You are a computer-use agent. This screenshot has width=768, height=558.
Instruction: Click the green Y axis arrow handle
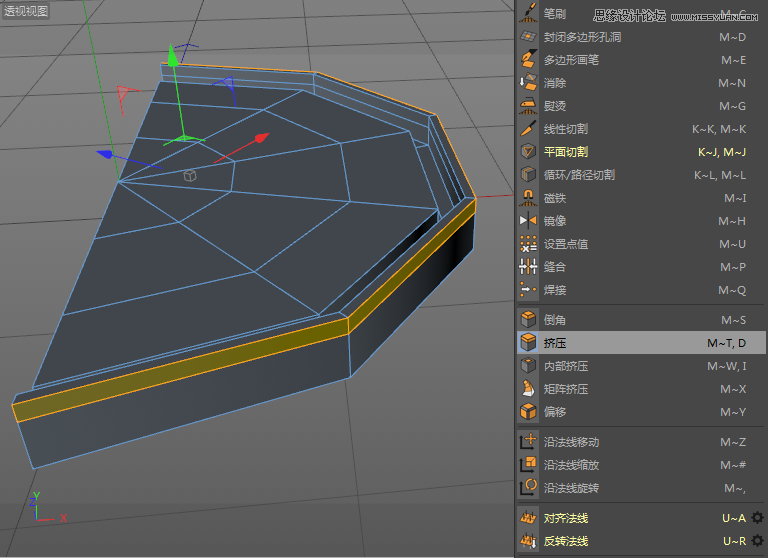[x=172, y=55]
